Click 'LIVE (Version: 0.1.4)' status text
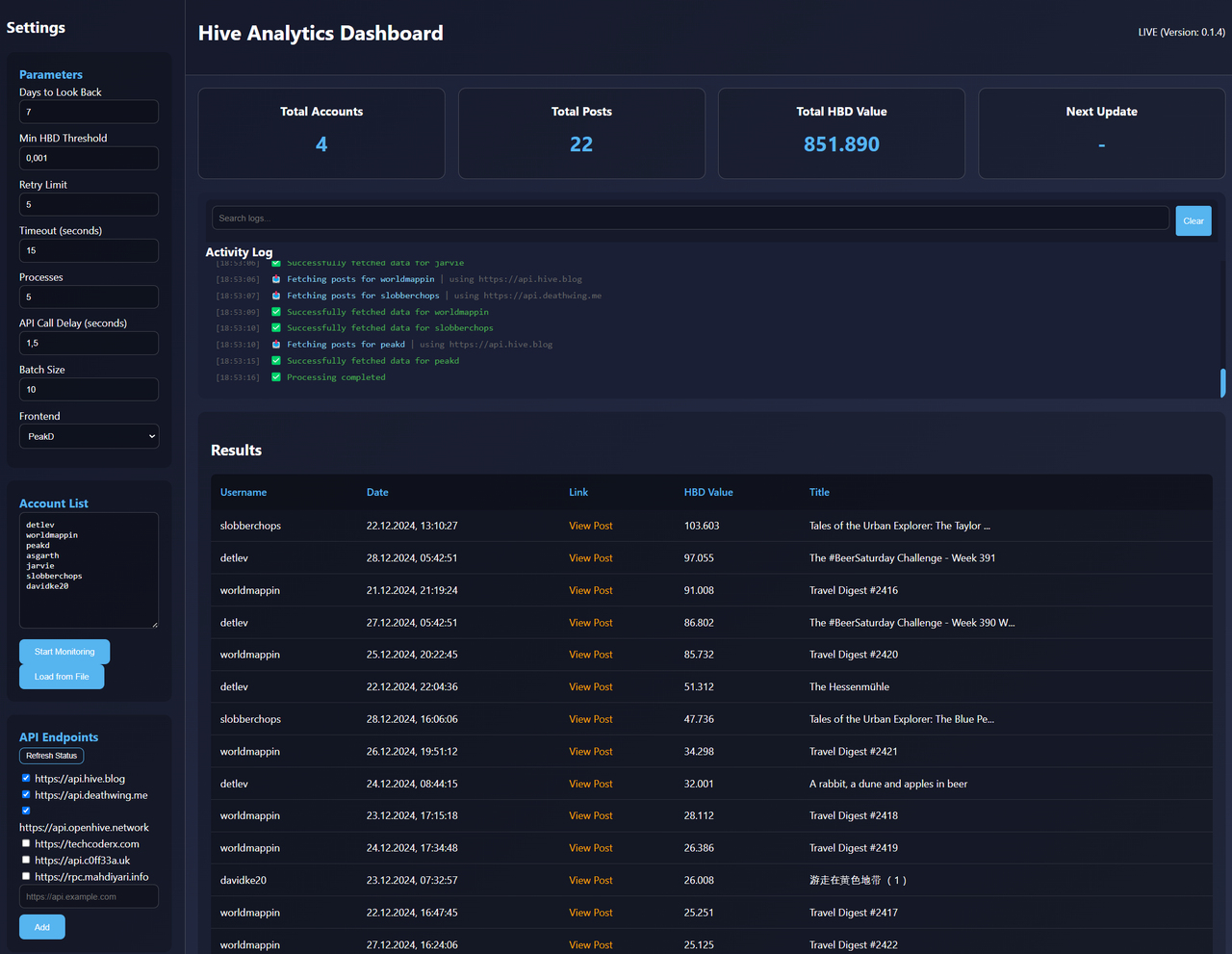This screenshot has width=1232, height=954. [x=1181, y=33]
